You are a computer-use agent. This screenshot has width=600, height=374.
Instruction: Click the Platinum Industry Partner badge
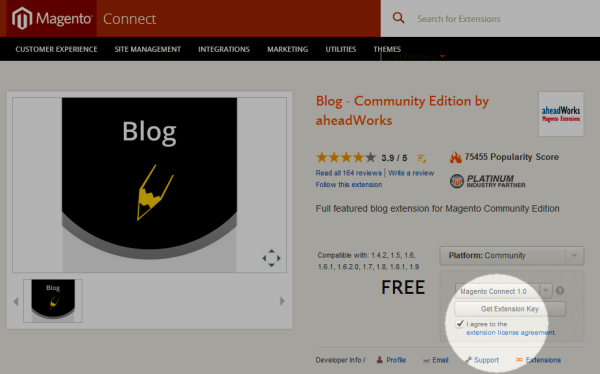488,181
